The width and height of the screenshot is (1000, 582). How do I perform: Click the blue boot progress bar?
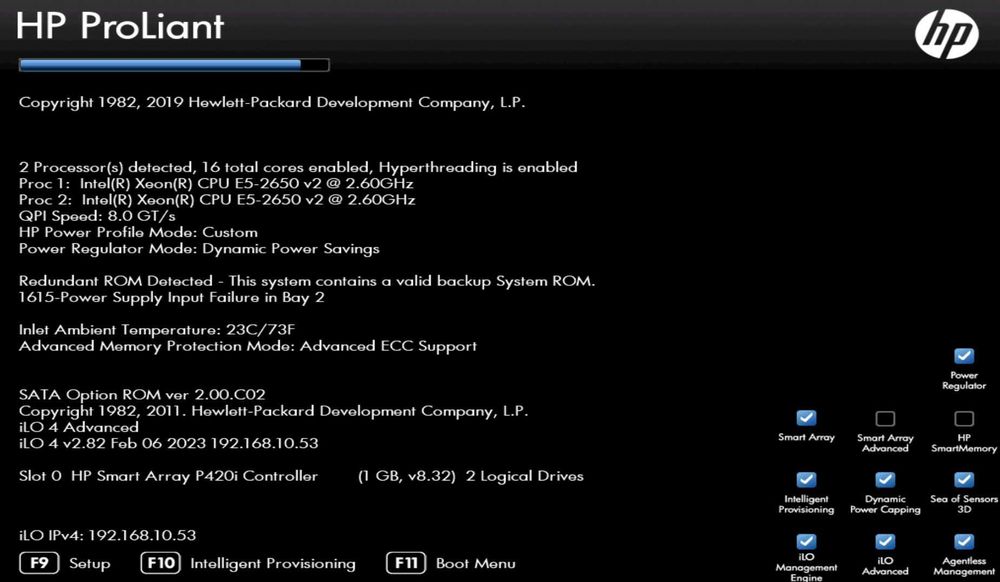point(174,64)
